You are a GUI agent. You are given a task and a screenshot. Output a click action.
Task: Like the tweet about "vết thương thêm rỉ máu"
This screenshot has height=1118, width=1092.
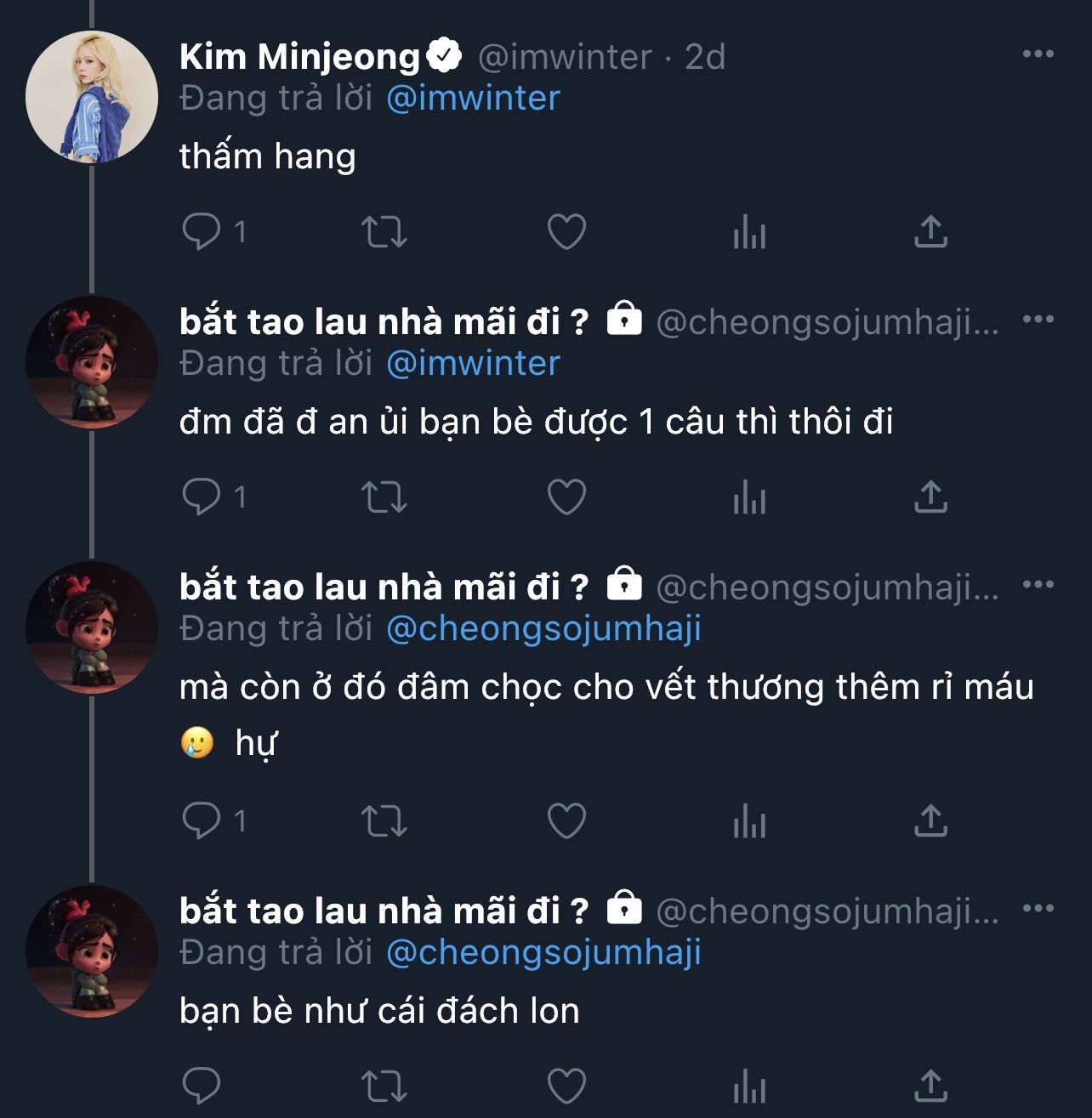tap(566, 820)
